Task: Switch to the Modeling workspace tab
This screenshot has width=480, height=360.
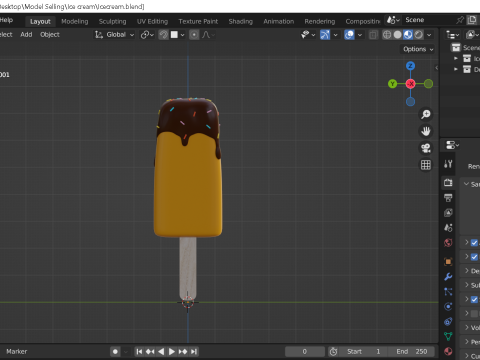Action: pos(75,21)
